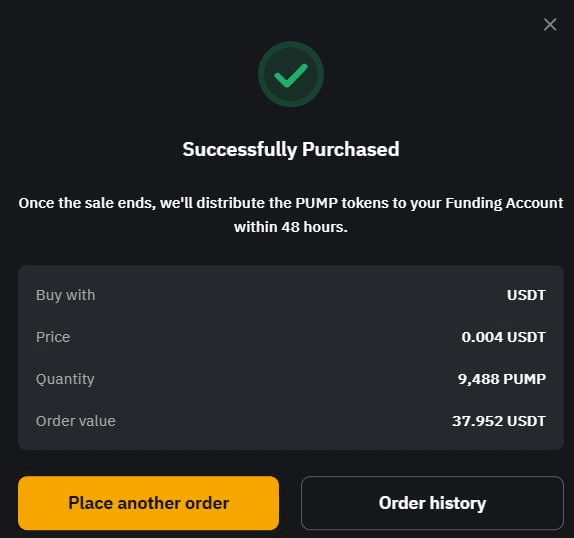Click the word Purchased in the heading
The width and height of the screenshot is (574, 538).
(x=351, y=149)
